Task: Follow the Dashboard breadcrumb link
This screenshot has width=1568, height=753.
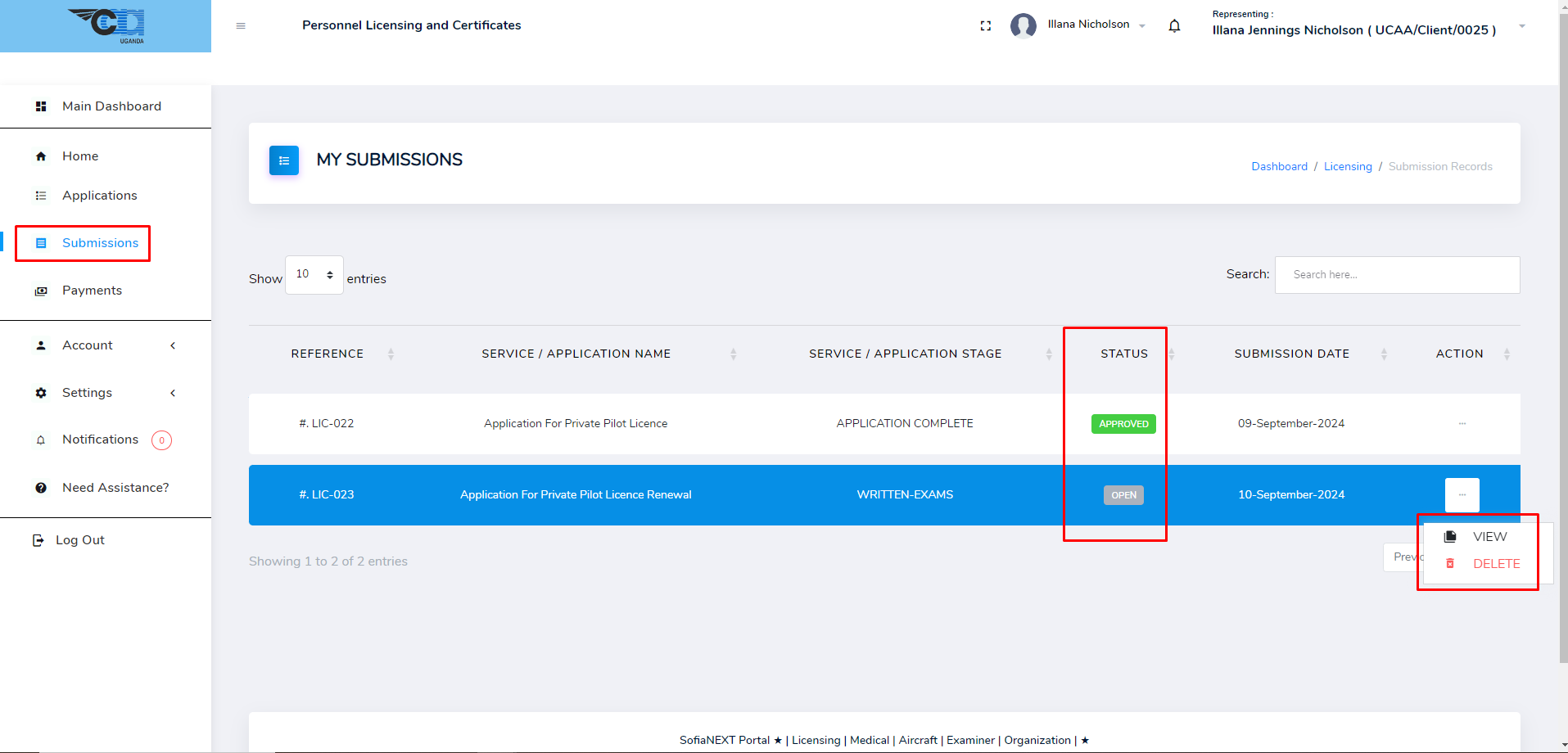Action: point(1279,167)
